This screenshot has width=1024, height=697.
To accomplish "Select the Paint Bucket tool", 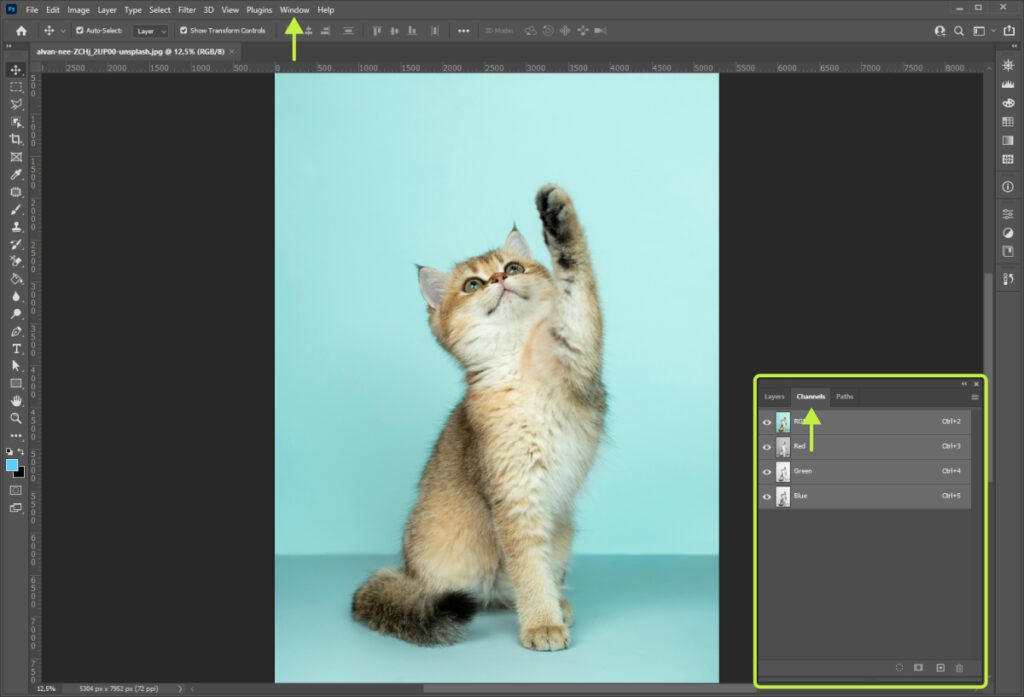I will 16,279.
